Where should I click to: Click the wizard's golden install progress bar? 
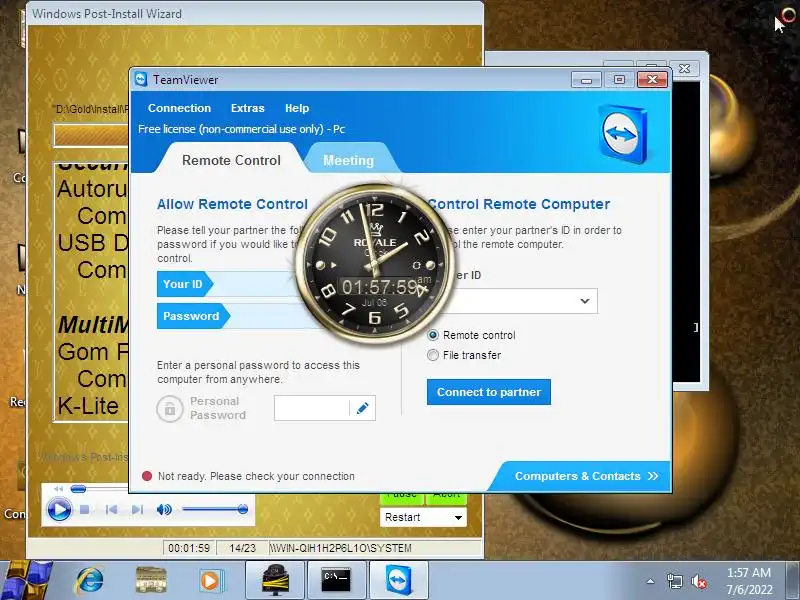pyautogui.click(x=91, y=136)
